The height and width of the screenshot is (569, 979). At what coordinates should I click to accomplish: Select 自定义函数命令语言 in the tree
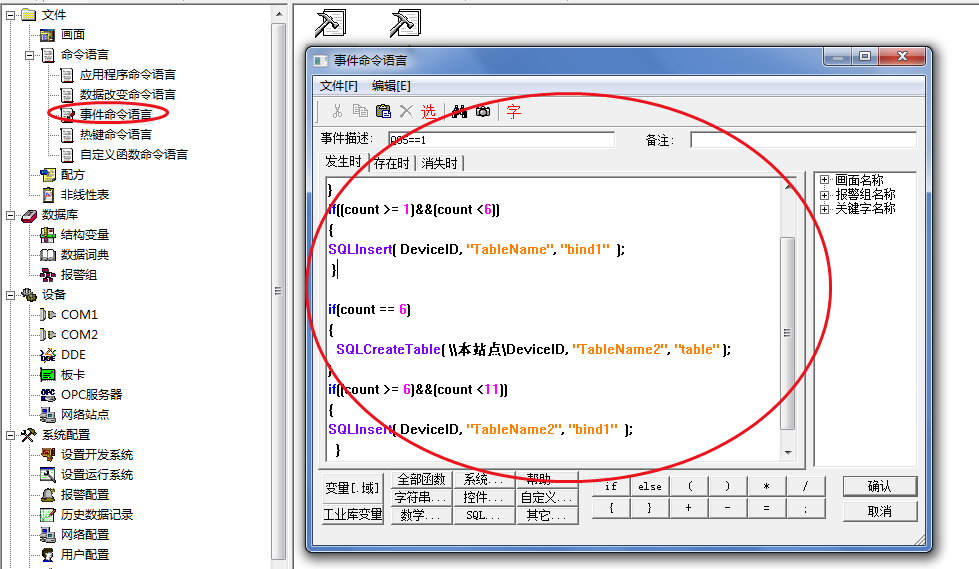[x=134, y=154]
